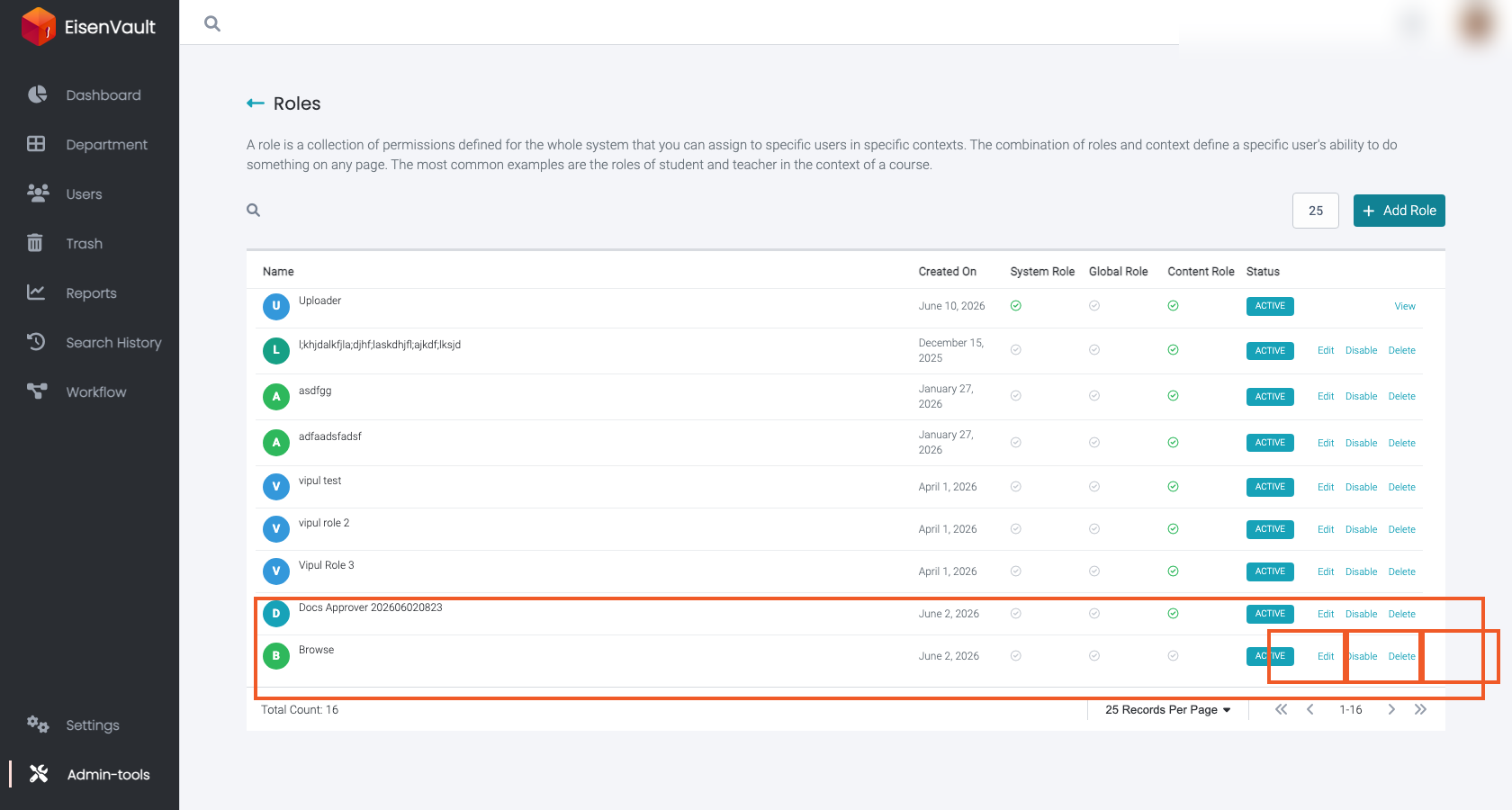Screen dimensions: 1512x810
Task: Open Admin-tools from sidebar
Action: pos(89,774)
